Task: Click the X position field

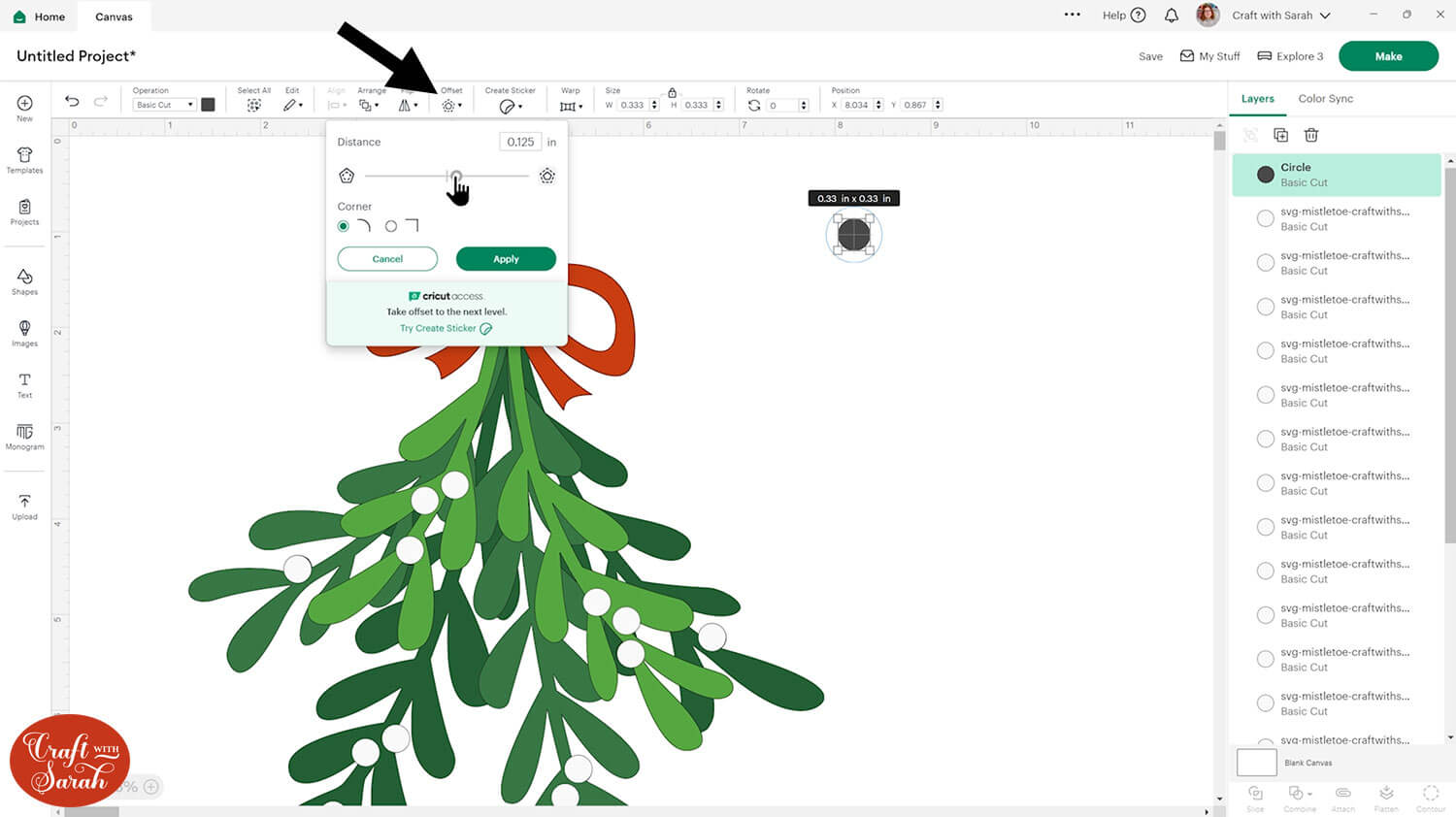Action: point(856,105)
